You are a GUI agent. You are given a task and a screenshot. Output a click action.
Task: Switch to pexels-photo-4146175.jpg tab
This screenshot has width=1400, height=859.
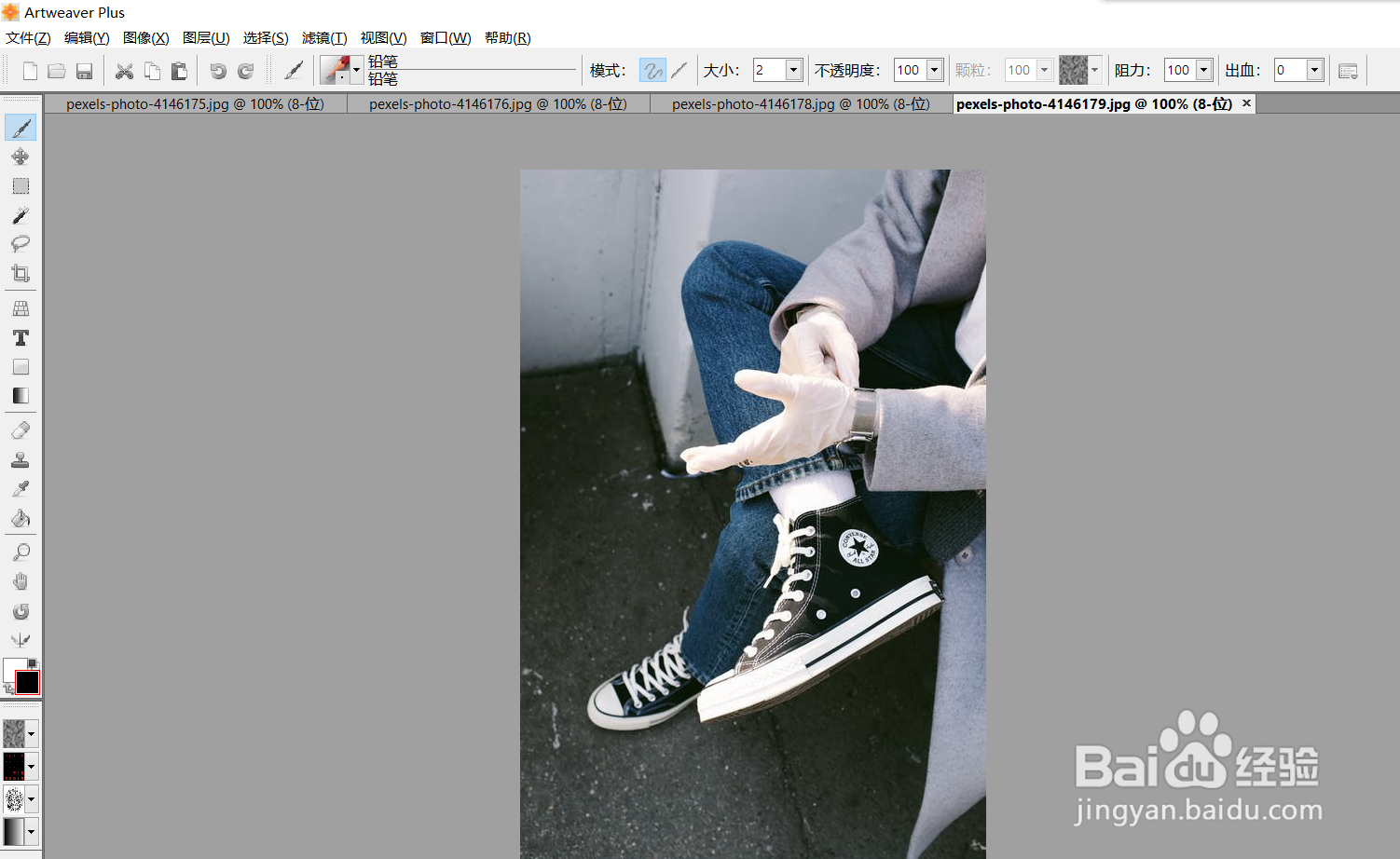click(x=195, y=104)
